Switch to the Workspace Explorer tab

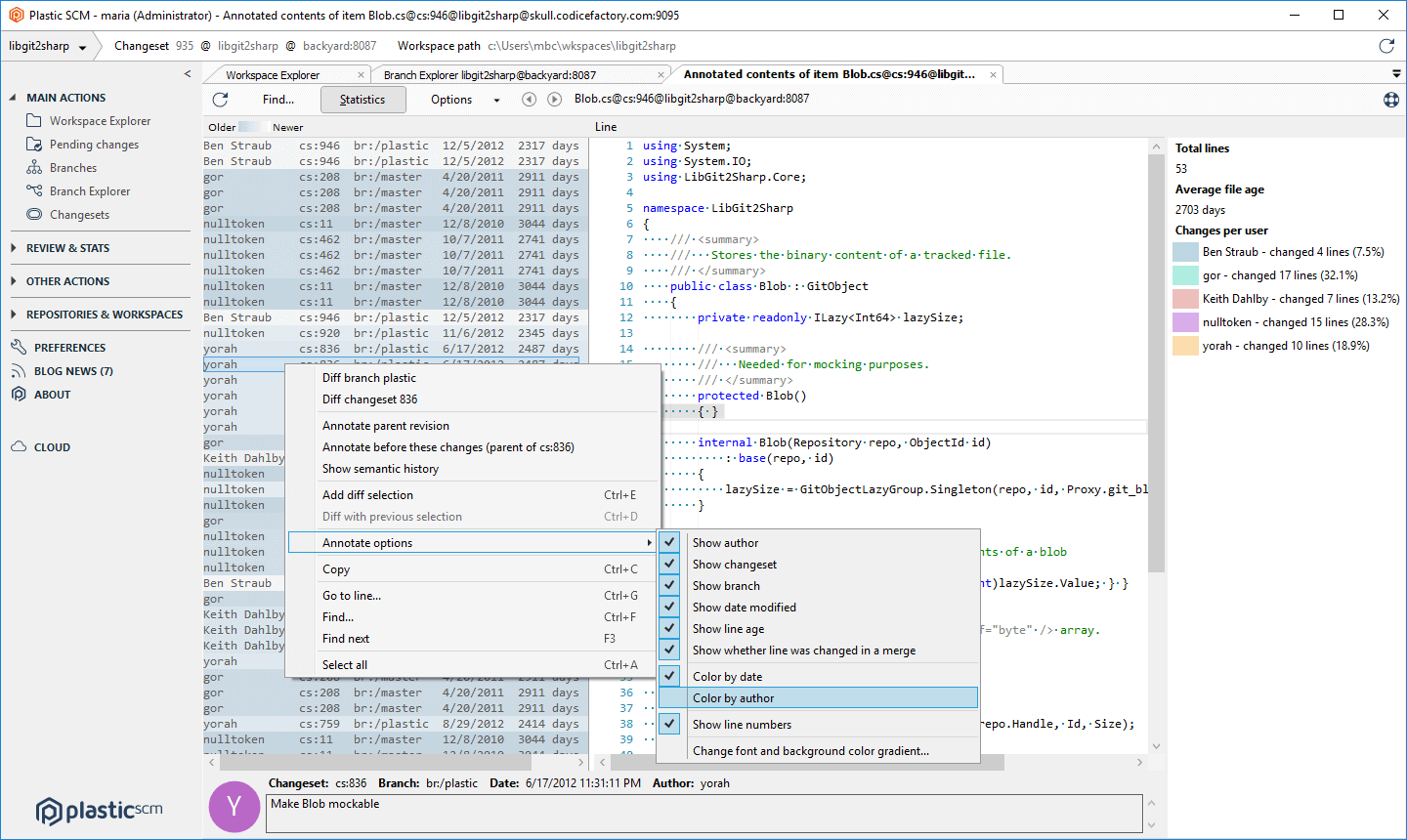pyautogui.click(x=273, y=74)
